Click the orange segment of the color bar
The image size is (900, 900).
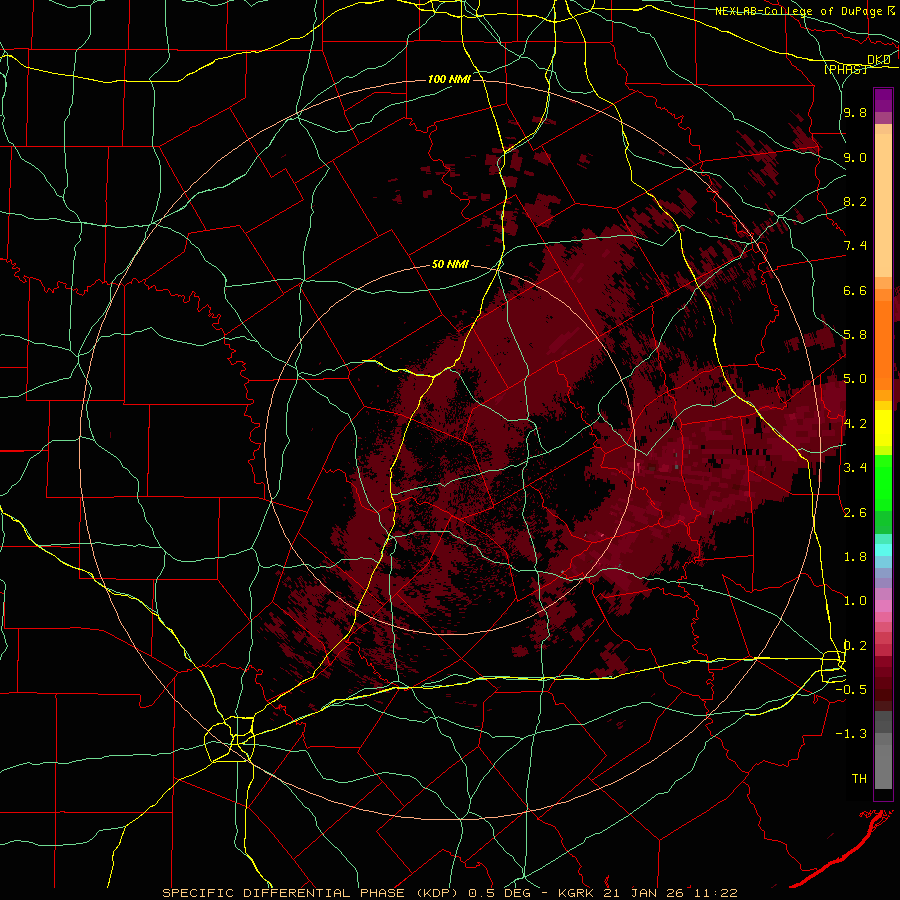[x=883, y=344]
